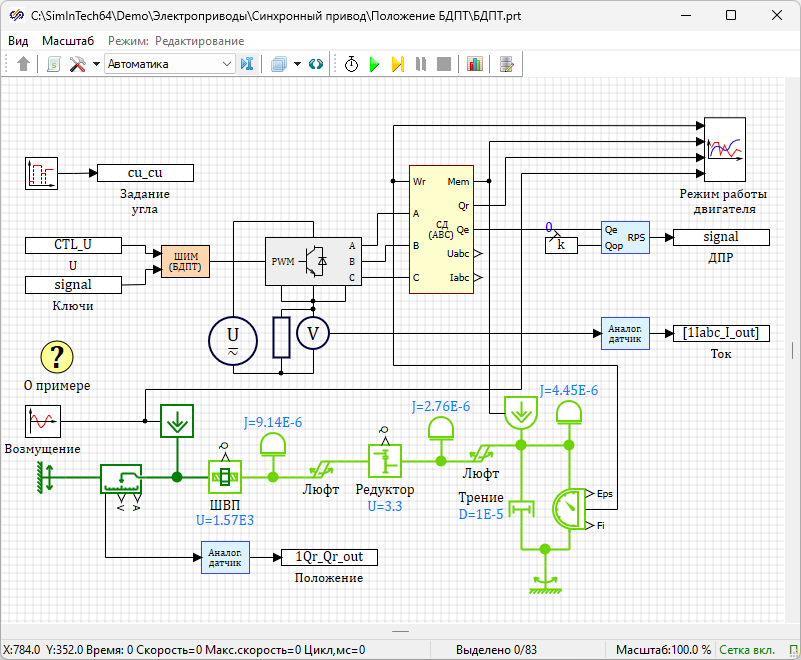
Task: Expand the arrow next to tools icon
Action: tap(96, 64)
